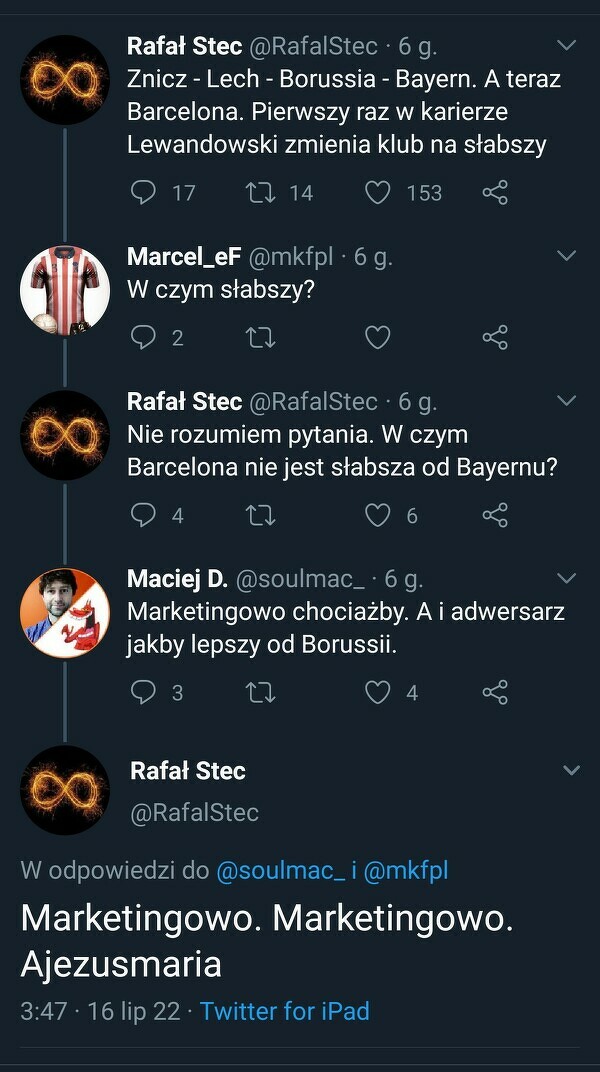The height and width of the screenshot is (1072, 600).
Task: Open the 'Twitter for iPad' source link
Action: point(285,1011)
